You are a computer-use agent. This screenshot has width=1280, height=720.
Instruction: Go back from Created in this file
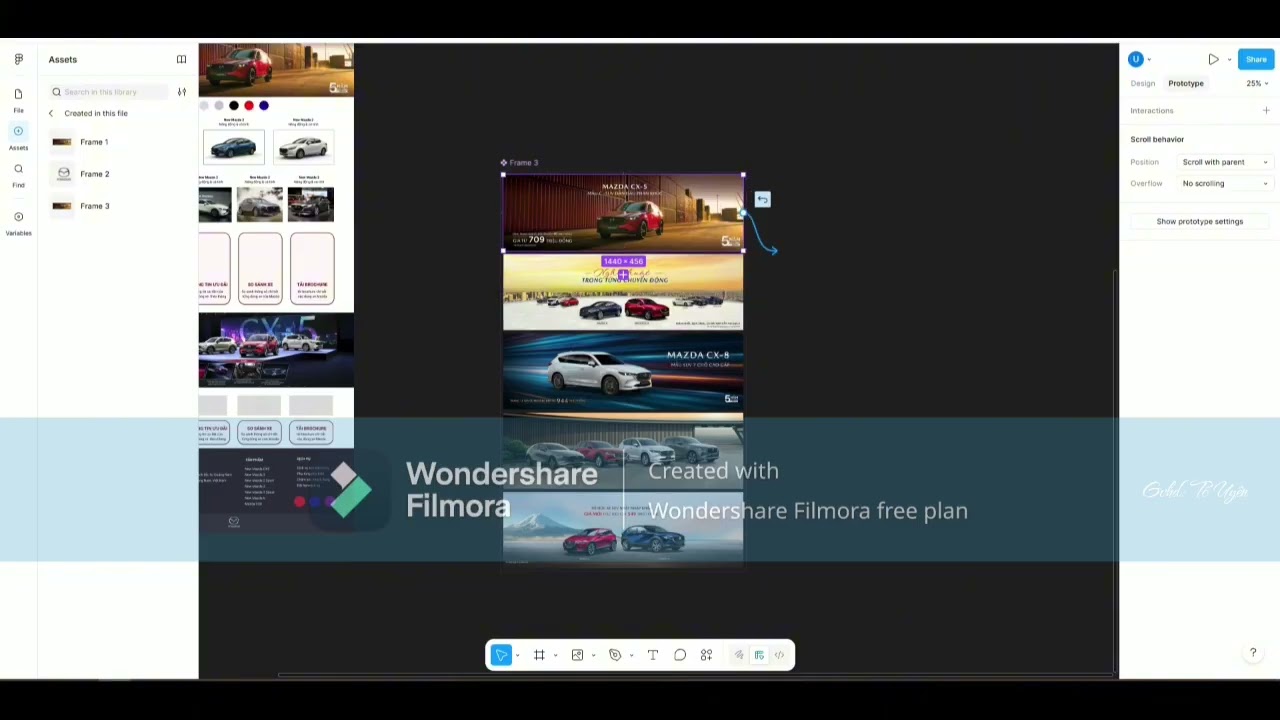(x=51, y=113)
